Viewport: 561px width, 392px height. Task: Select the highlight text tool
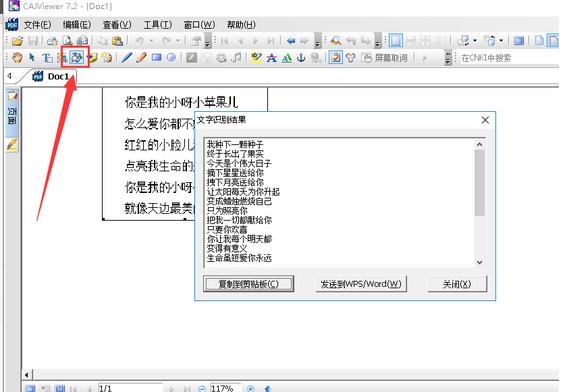point(256,58)
